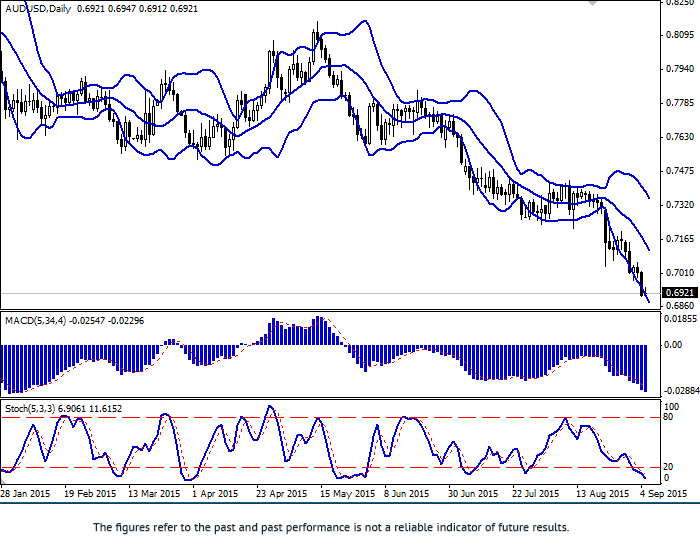
Task: Click the 22 Jul 2015 date label
Action: coord(535,494)
